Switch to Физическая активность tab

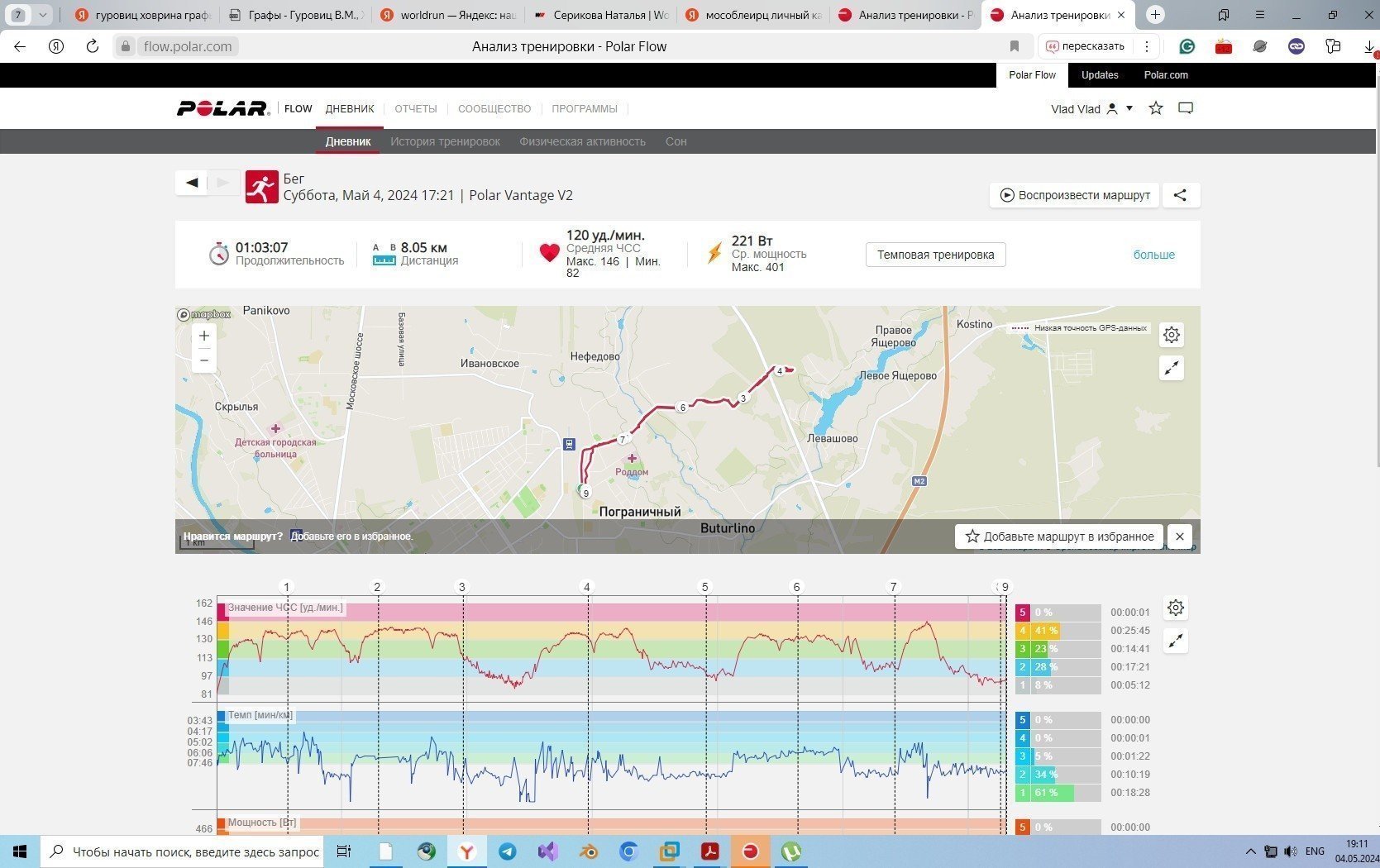tap(582, 141)
